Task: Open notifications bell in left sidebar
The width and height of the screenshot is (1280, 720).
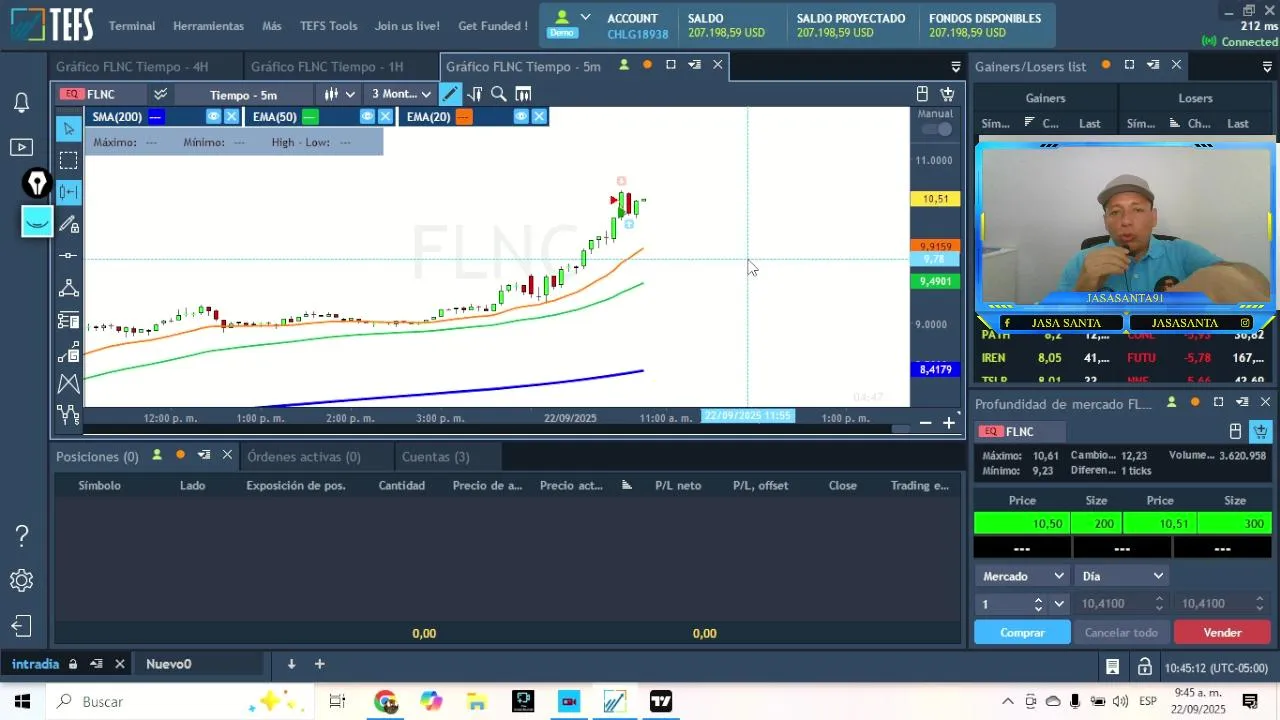Action: coord(21,102)
